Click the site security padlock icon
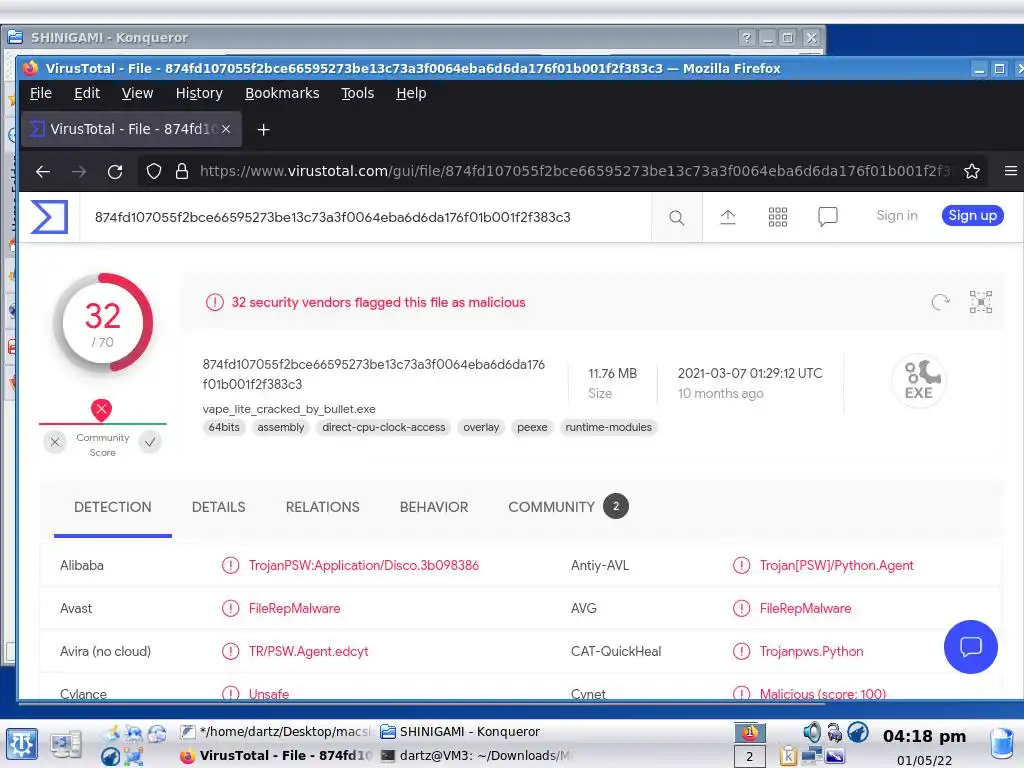Image resolution: width=1024 pixels, height=768 pixels. [182, 171]
